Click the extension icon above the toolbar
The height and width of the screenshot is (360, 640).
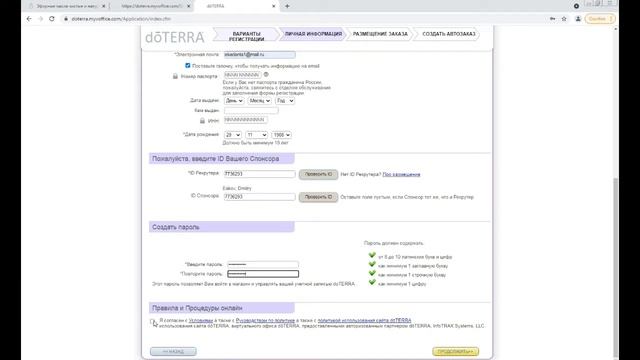tap(576, 6)
